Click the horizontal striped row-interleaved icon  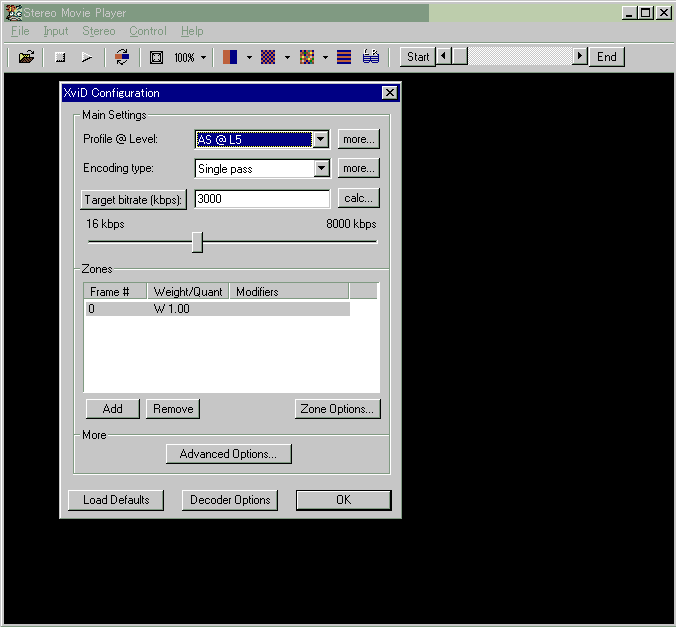tap(344, 57)
